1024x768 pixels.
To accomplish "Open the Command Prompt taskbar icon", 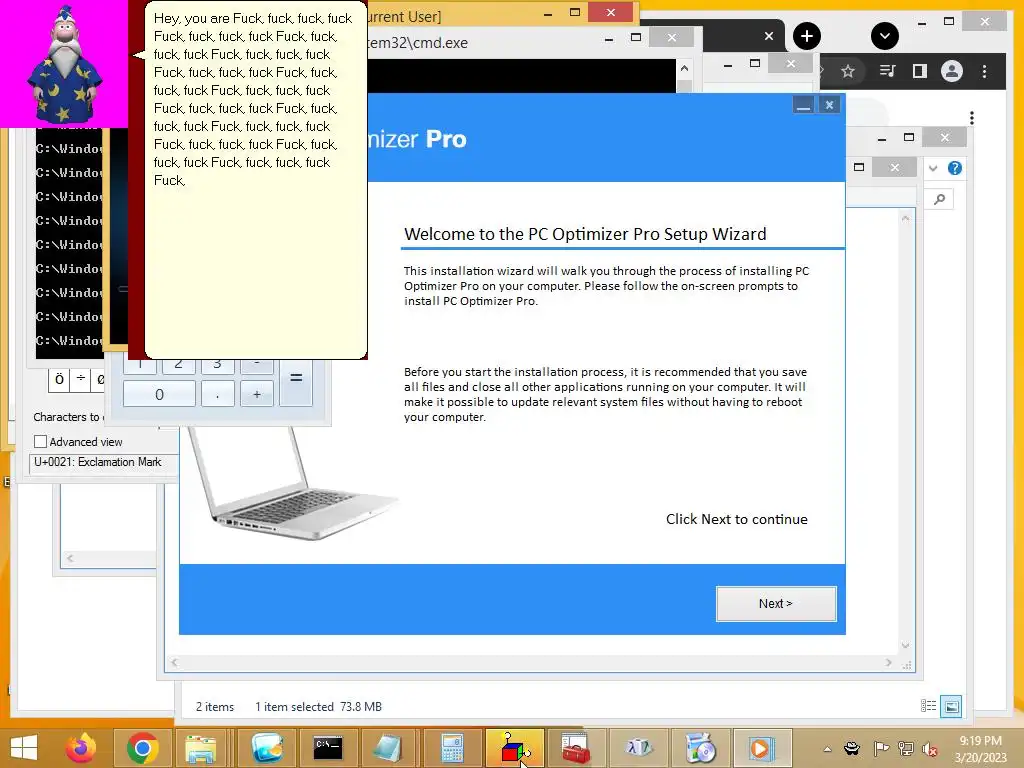I will point(328,748).
